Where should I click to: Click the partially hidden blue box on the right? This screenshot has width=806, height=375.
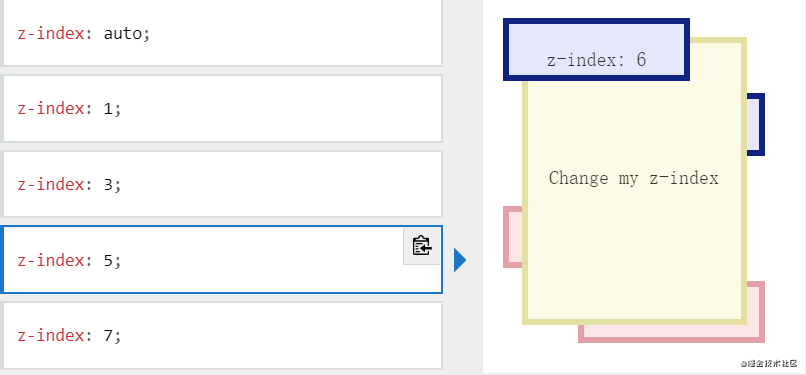tap(756, 124)
